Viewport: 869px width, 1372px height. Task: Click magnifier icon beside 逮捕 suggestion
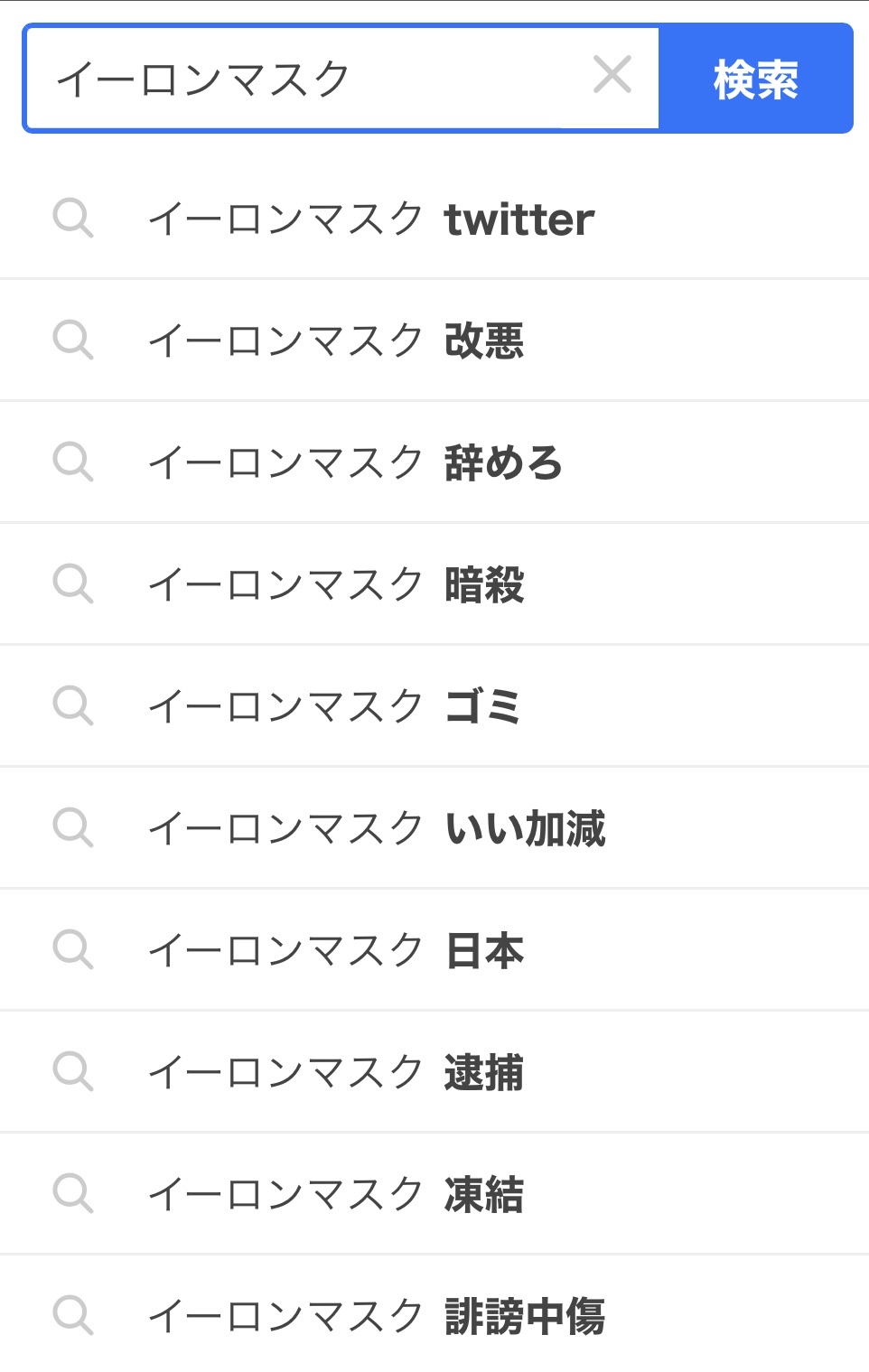(x=73, y=1072)
